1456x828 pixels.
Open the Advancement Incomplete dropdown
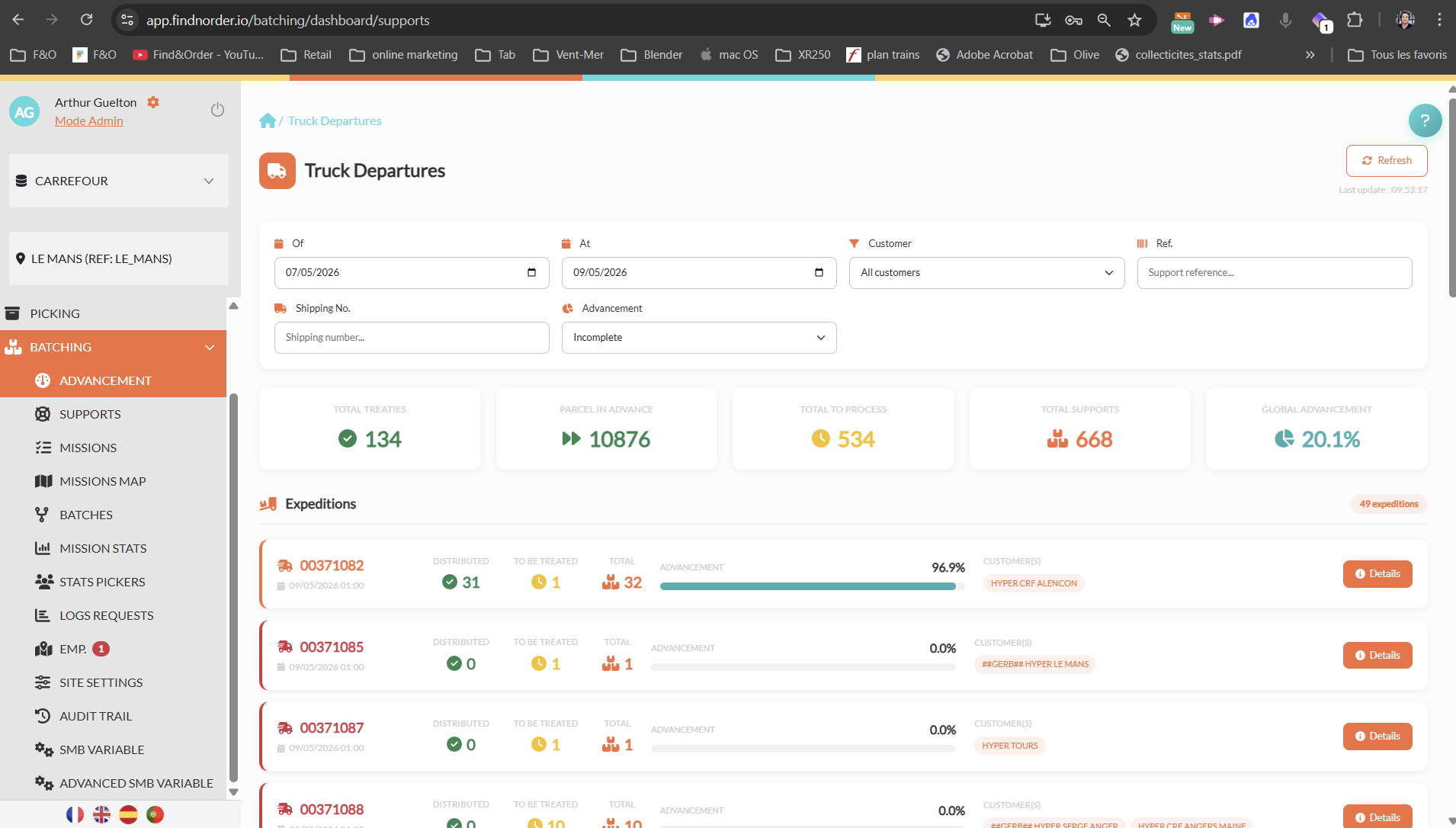tap(699, 338)
